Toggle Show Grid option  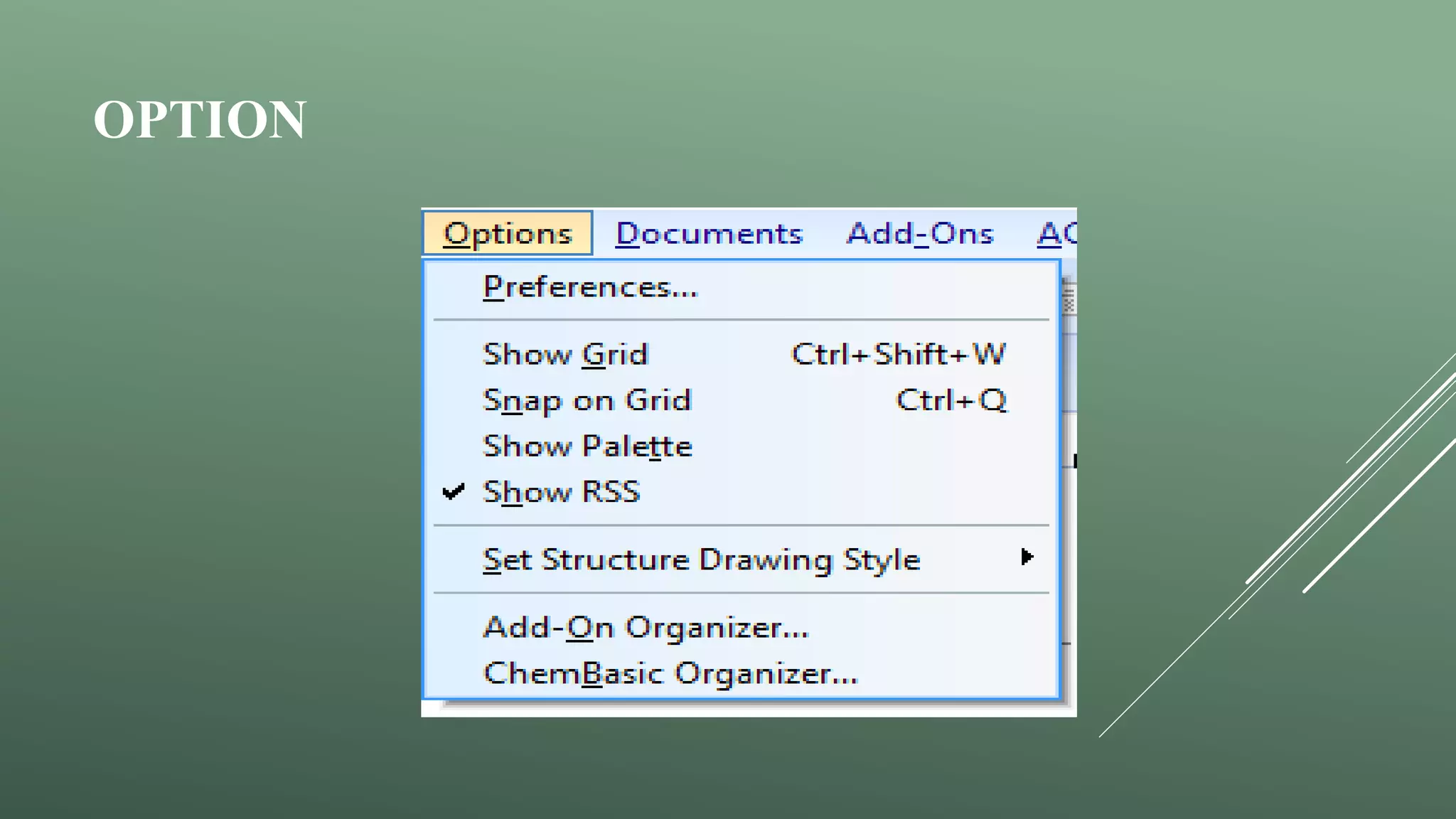[x=565, y=354]
